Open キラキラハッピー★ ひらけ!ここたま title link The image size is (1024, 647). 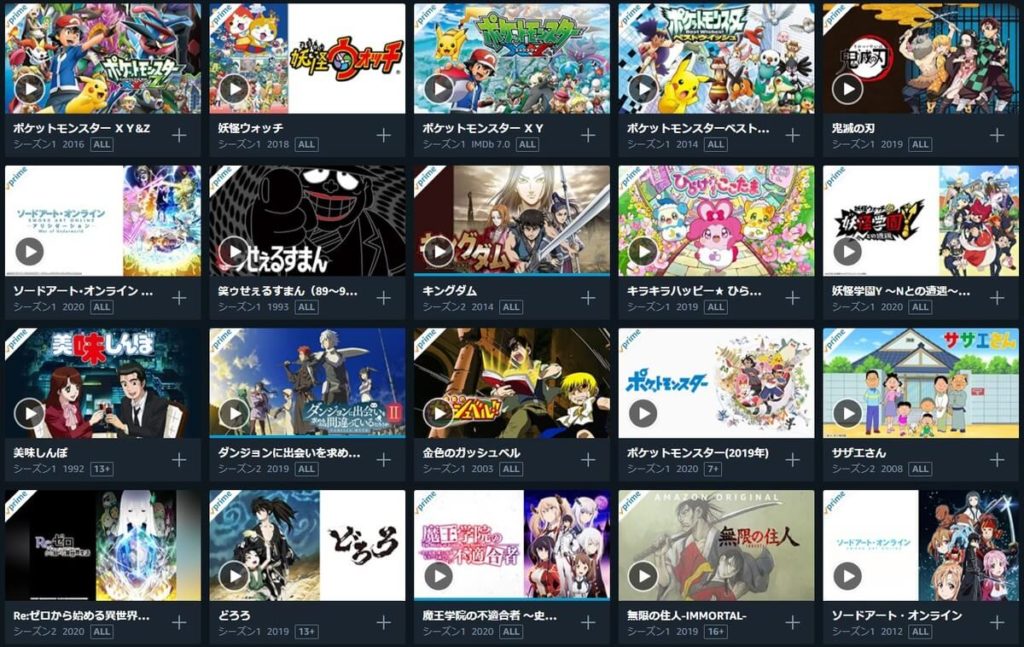click(694, 291)
